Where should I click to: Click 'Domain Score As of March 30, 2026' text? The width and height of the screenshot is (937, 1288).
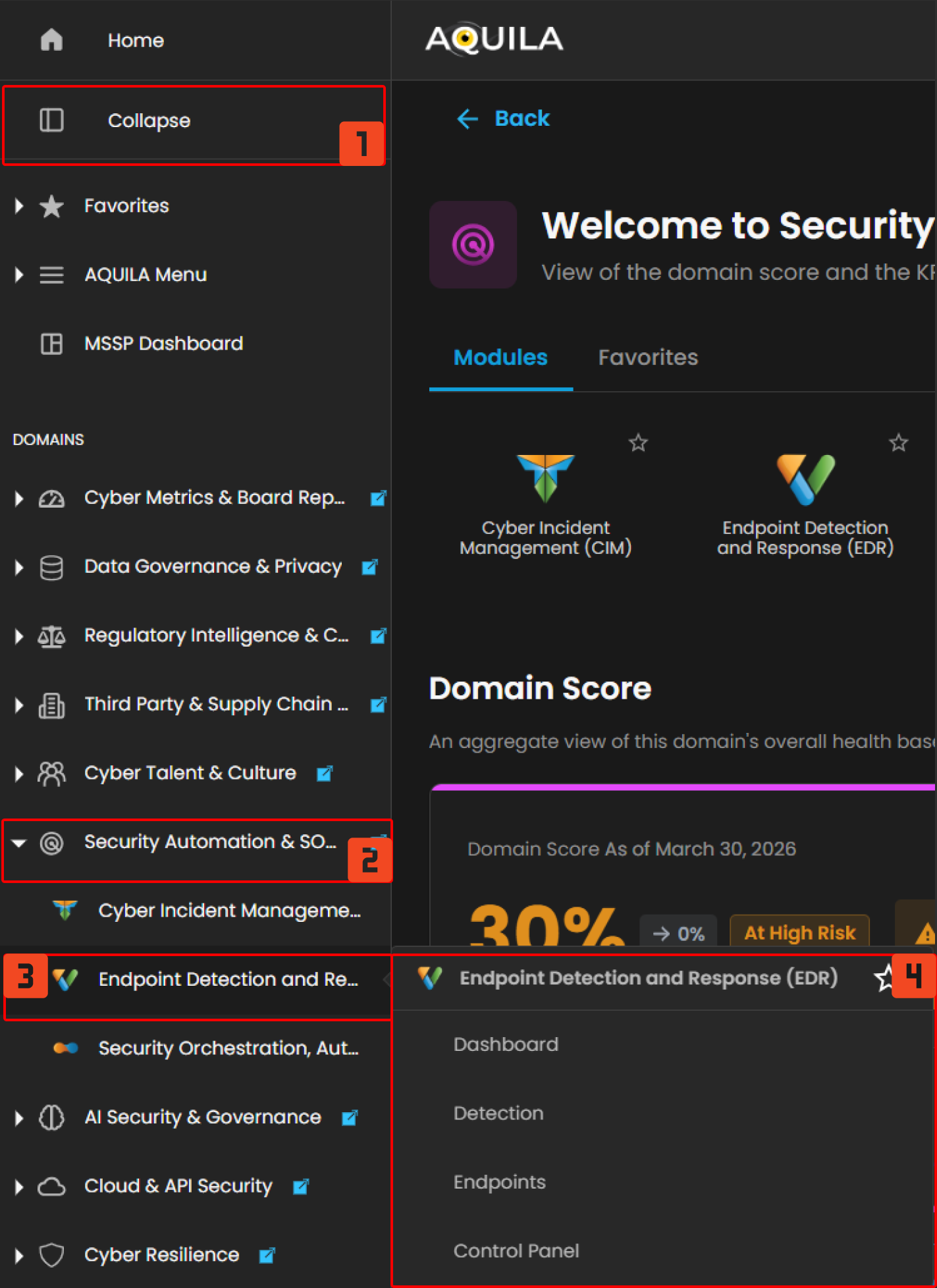click(631, 849)
